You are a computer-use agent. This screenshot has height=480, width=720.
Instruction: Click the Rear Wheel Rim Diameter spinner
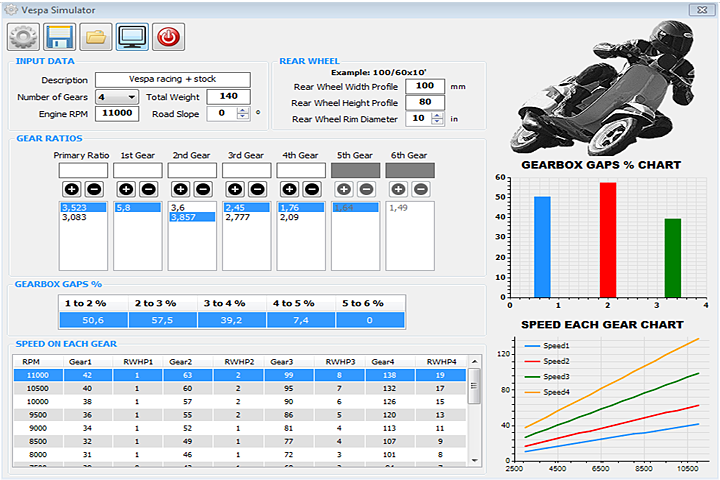pos(438,119)
